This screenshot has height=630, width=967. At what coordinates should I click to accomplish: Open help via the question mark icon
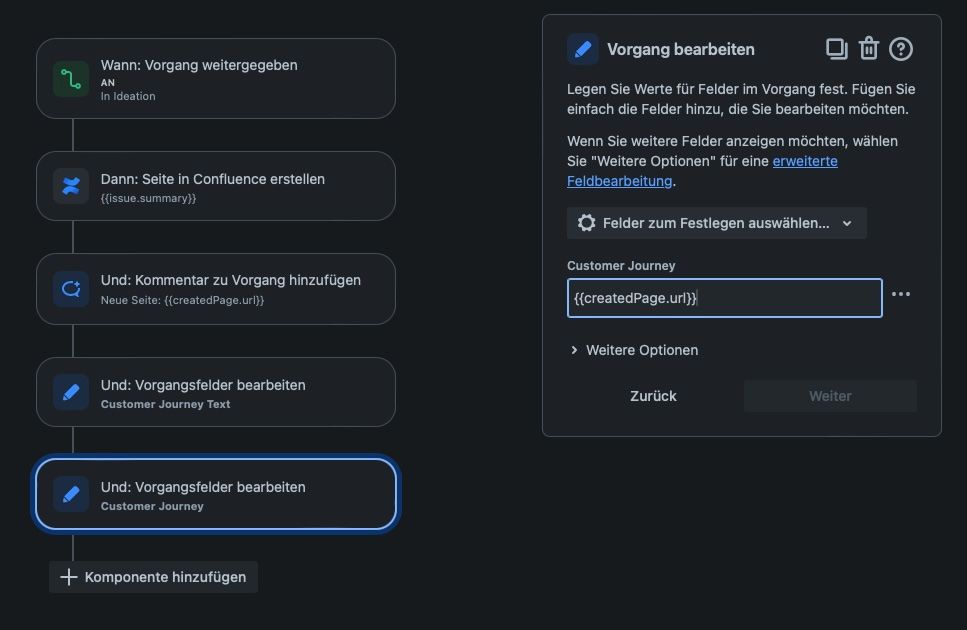899,48
